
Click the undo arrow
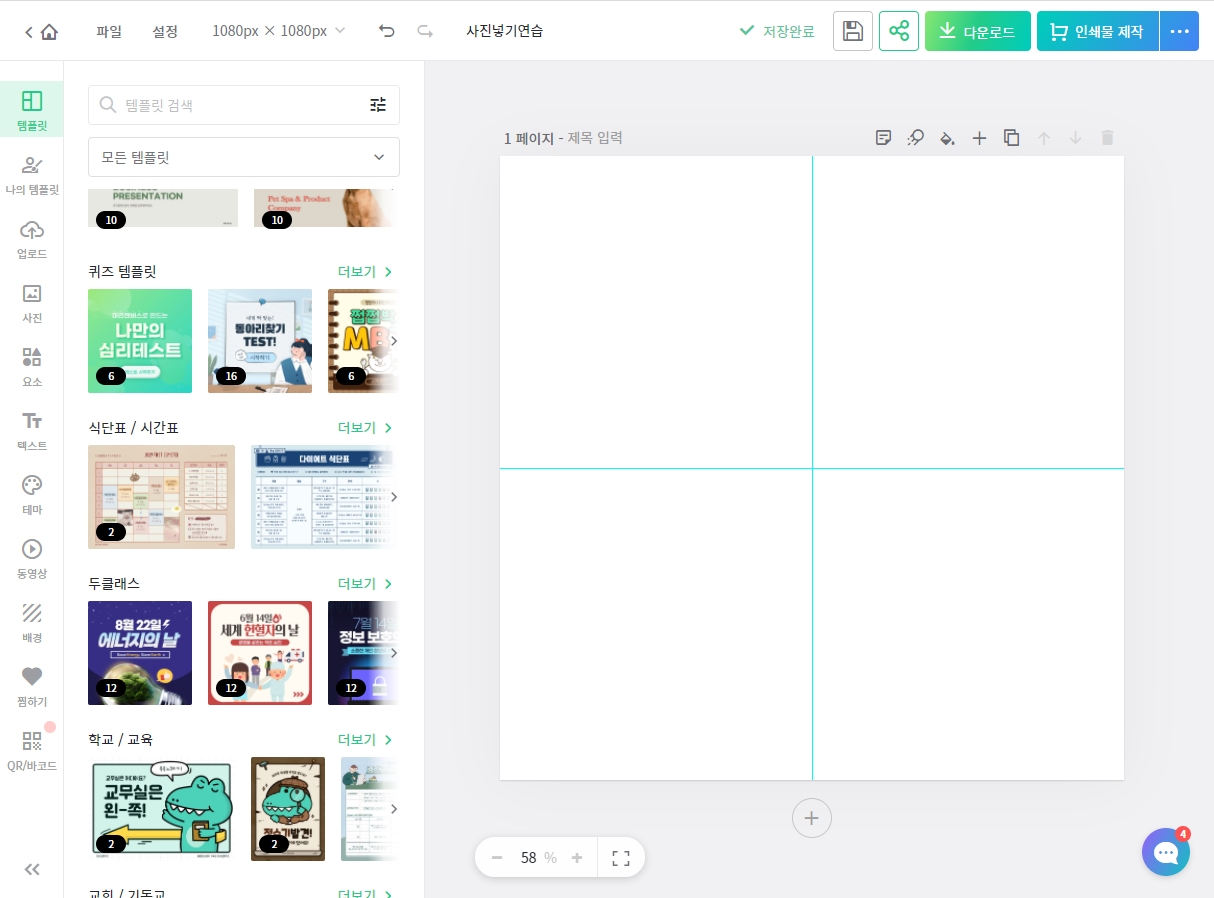(387, 31)
